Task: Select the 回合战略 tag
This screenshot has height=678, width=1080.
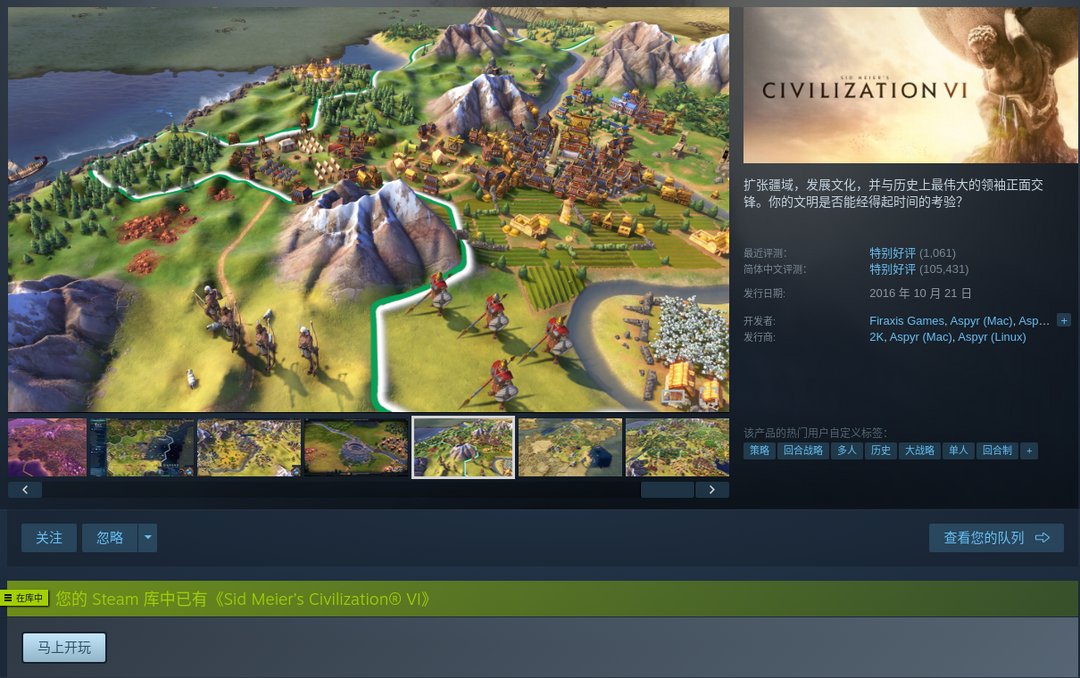Action: pyautogui.click(x=803, y=451)
